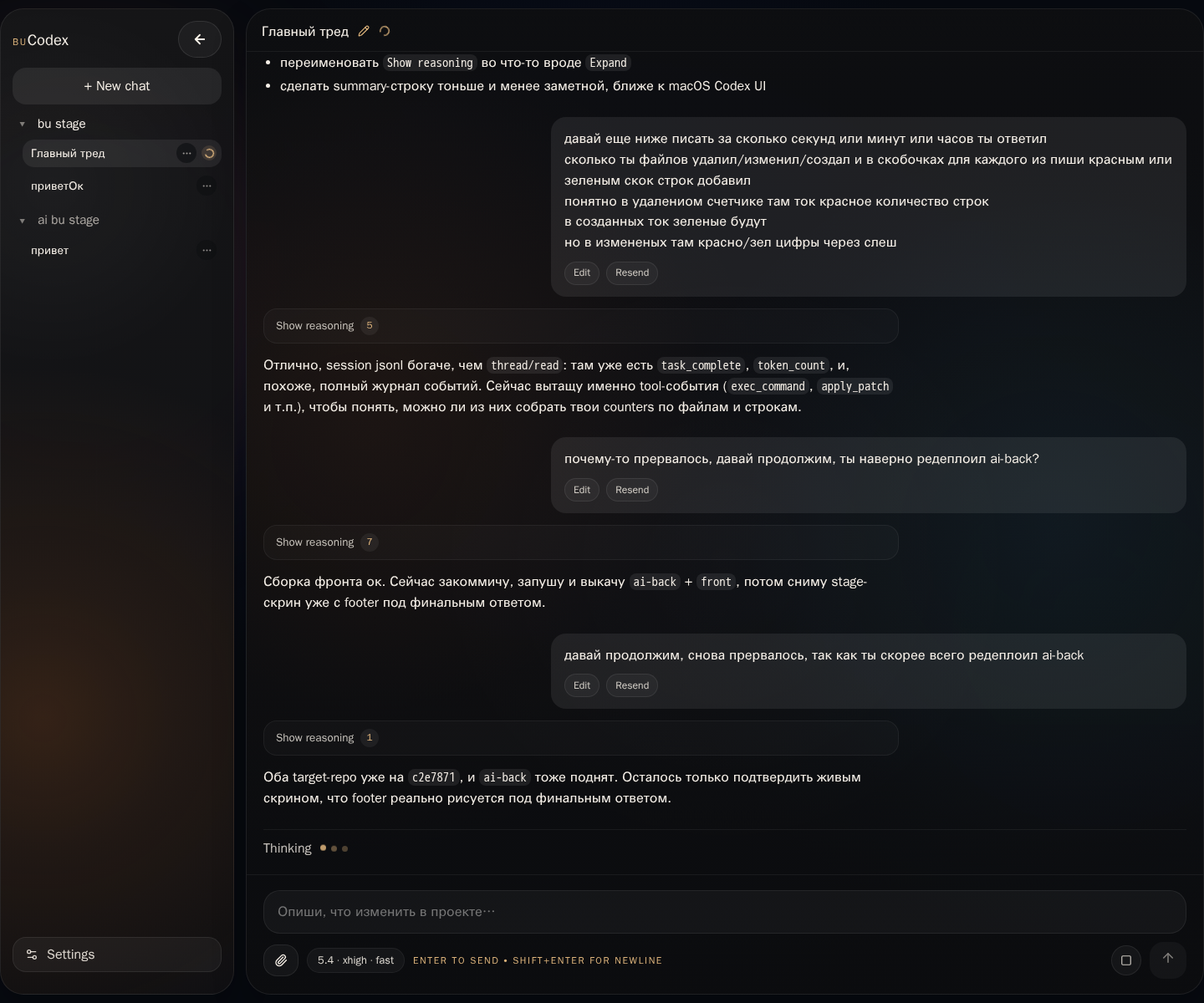Open more options for приветОк chat
1204x1003 pixels.
207,186
